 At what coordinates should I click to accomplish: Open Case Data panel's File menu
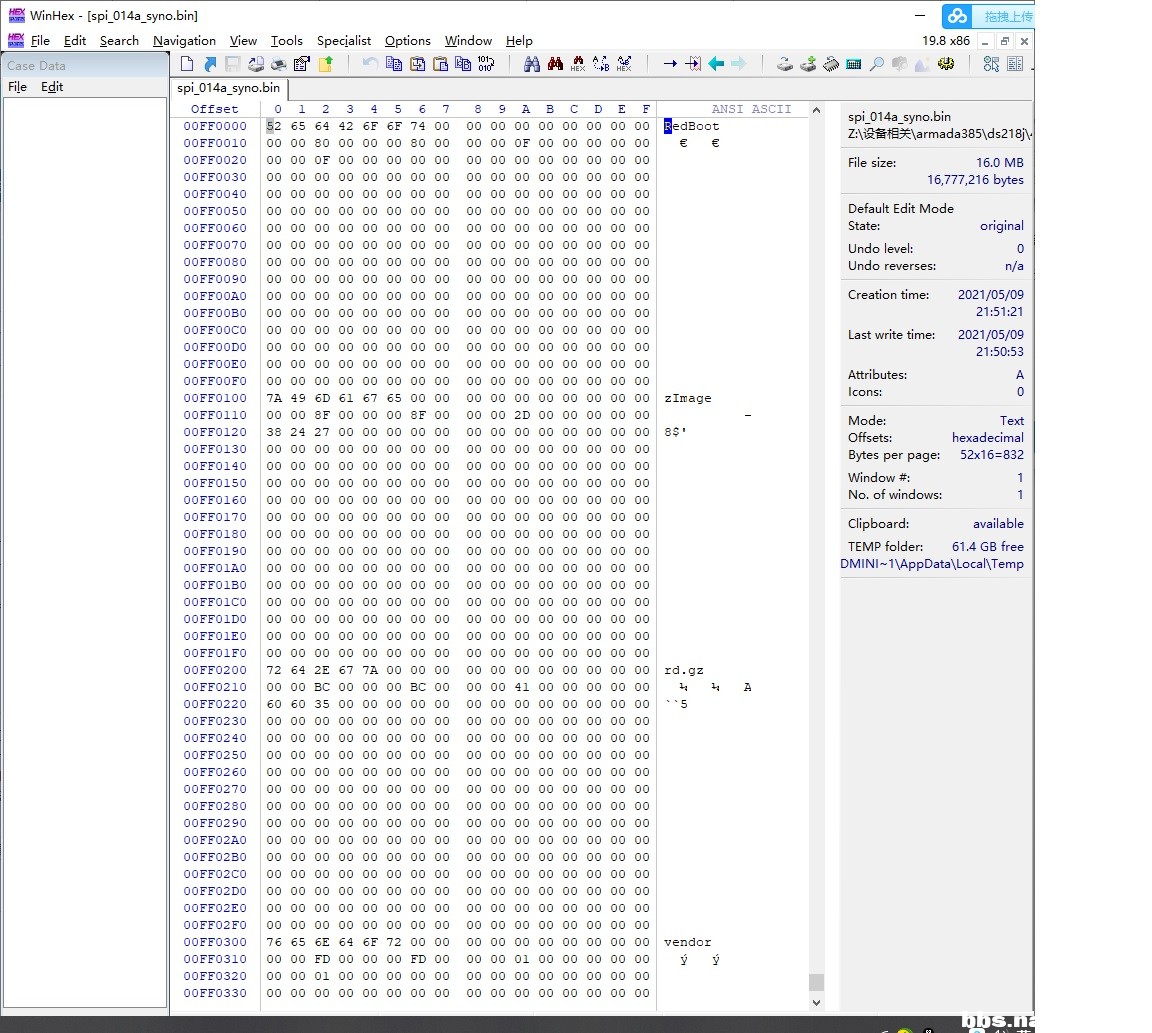18,87
